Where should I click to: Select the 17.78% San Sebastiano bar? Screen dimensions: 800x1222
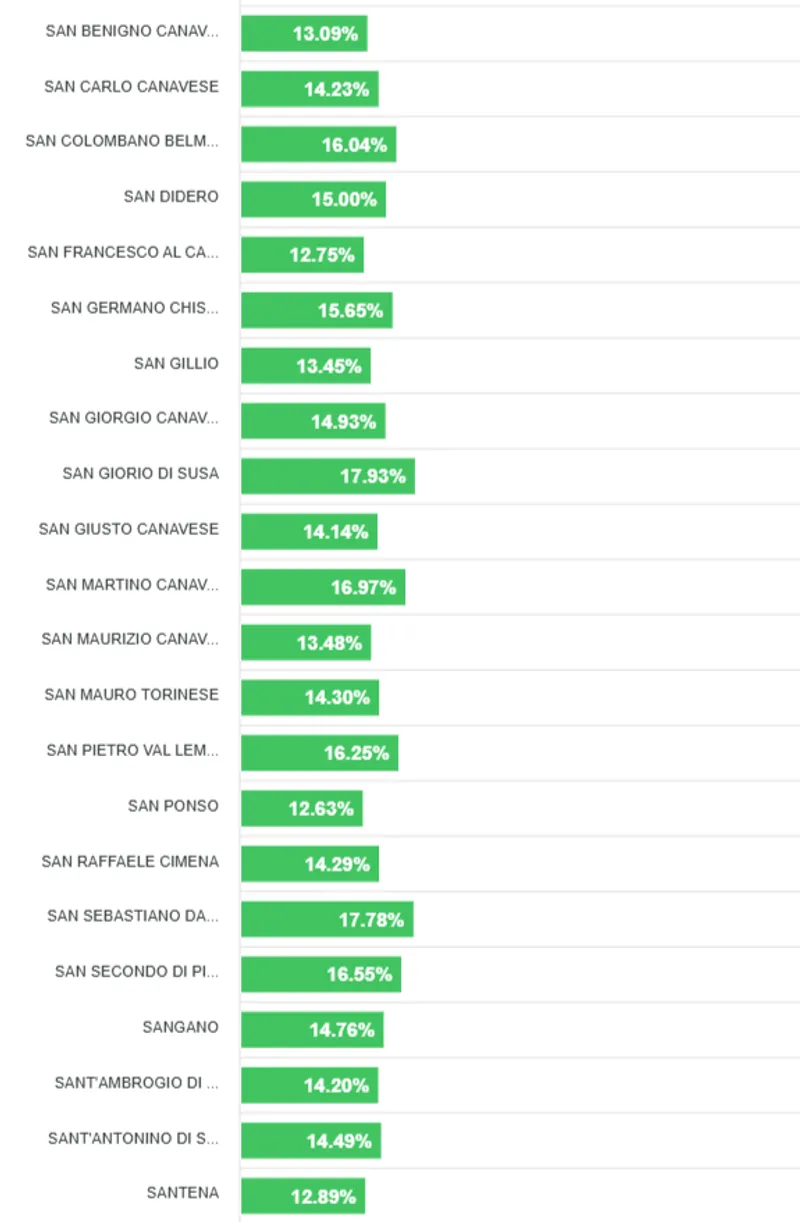click(x=327, y=919)
